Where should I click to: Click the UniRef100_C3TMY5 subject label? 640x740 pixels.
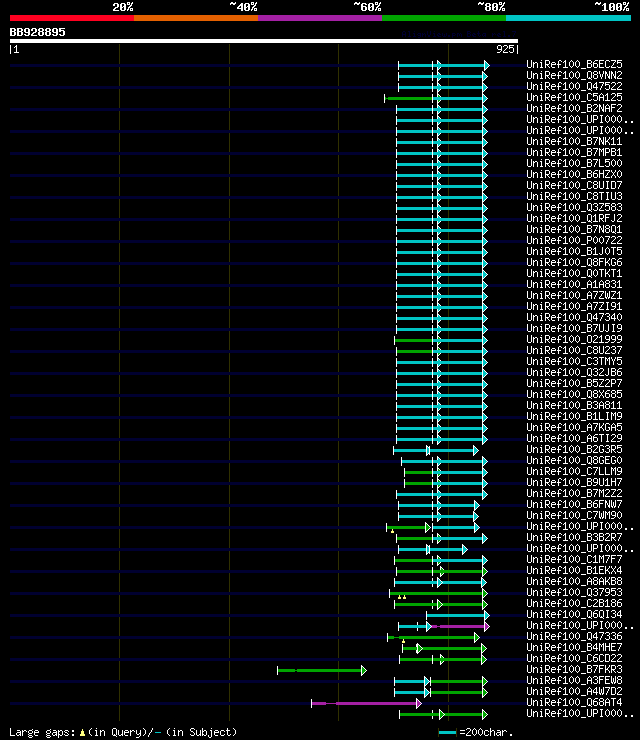click(x=574, y=361)
